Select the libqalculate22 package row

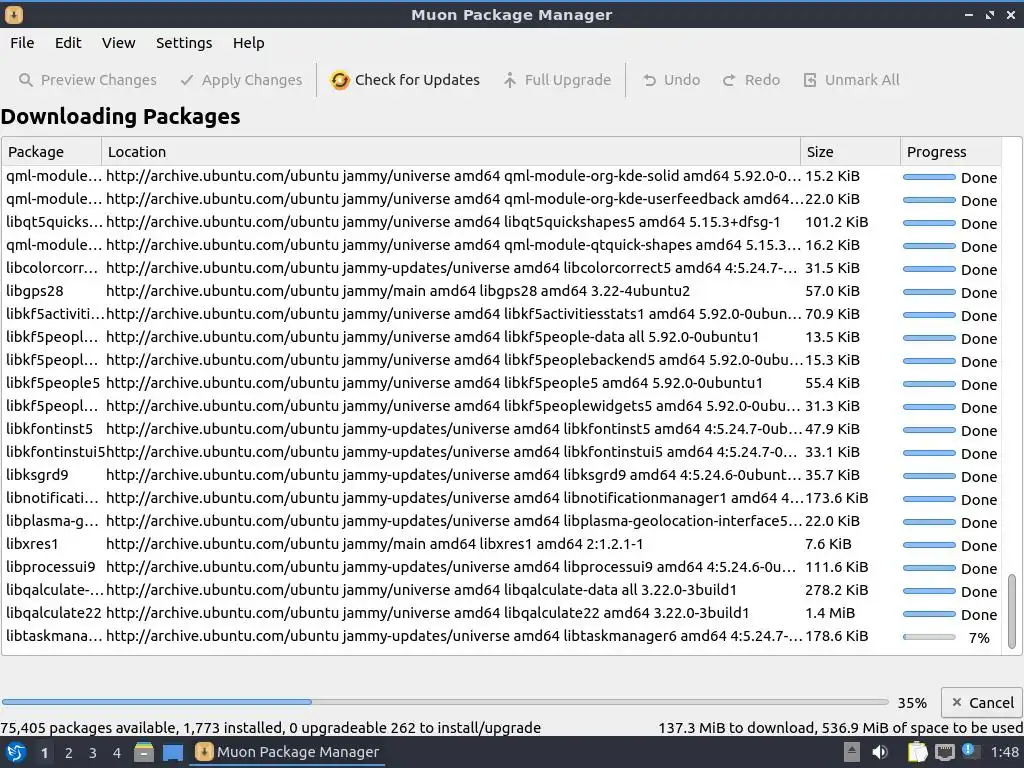coord(502,613)
